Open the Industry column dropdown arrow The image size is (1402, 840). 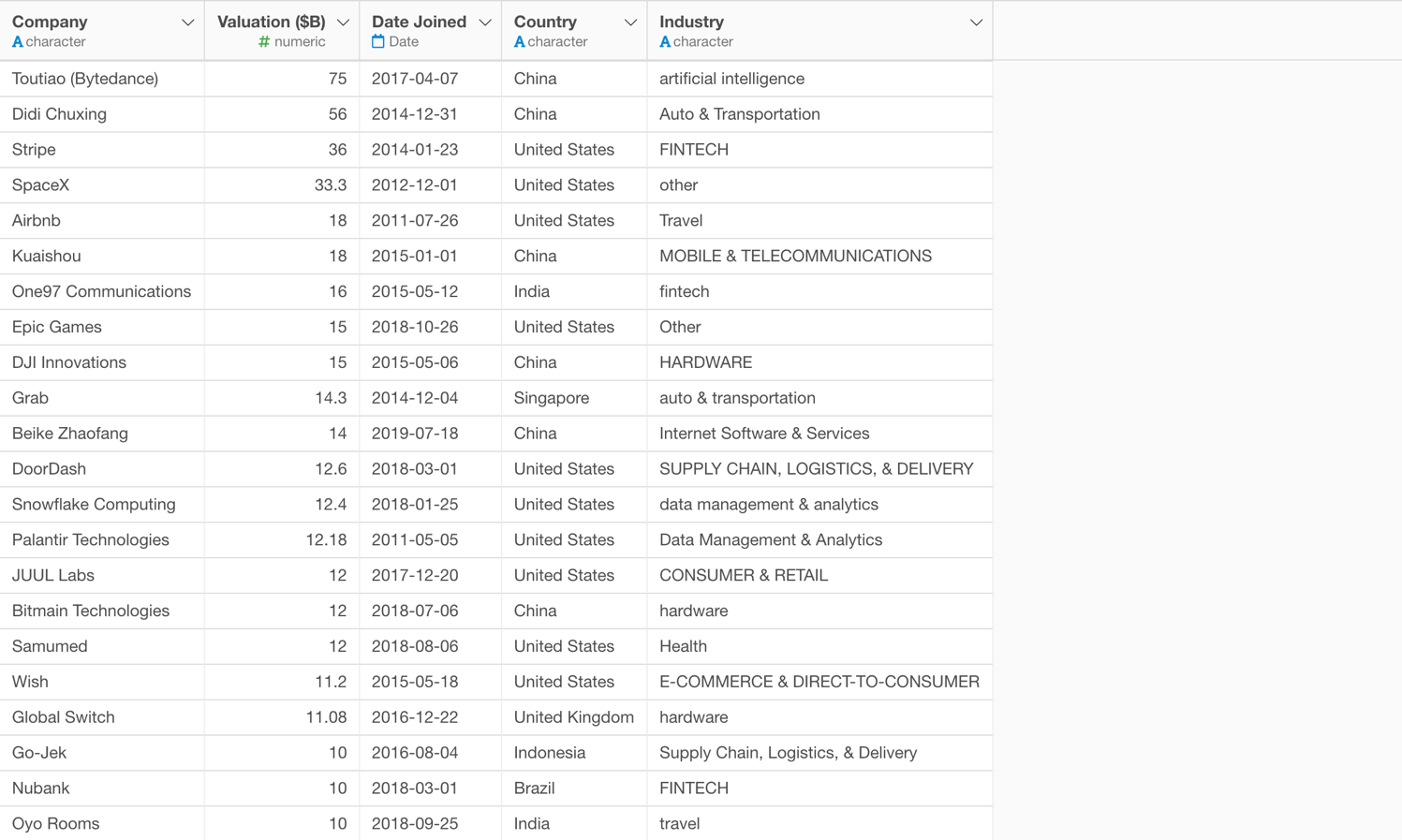coord(976,22)
